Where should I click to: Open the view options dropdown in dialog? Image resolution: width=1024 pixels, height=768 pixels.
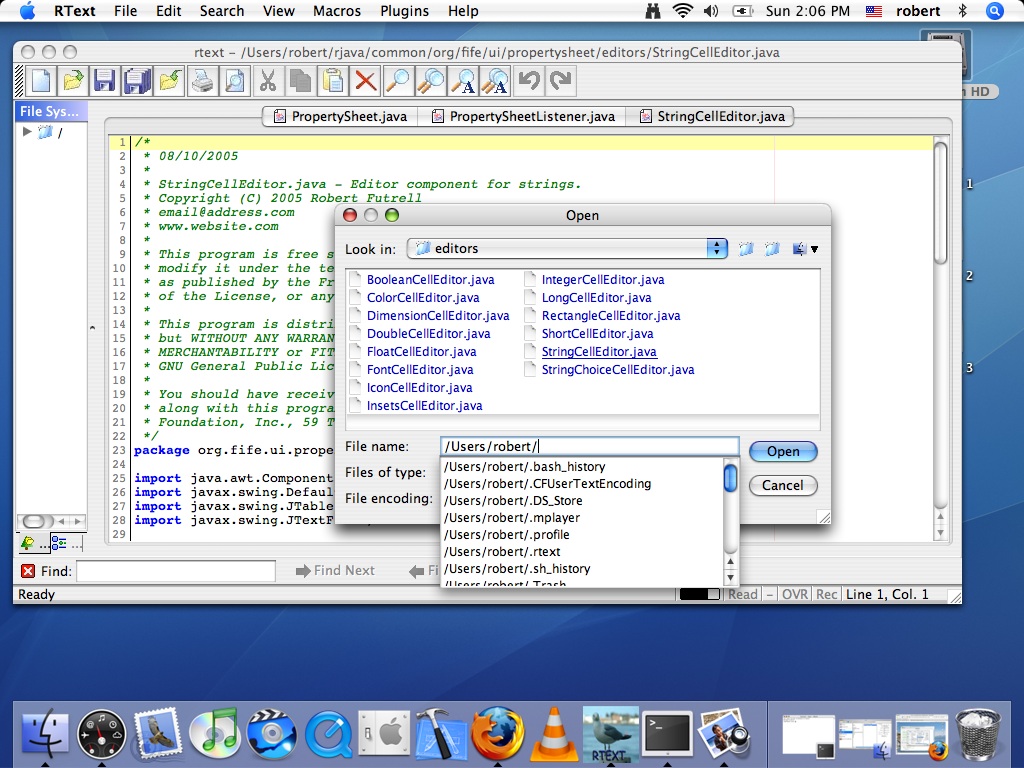tap(805, 249)
